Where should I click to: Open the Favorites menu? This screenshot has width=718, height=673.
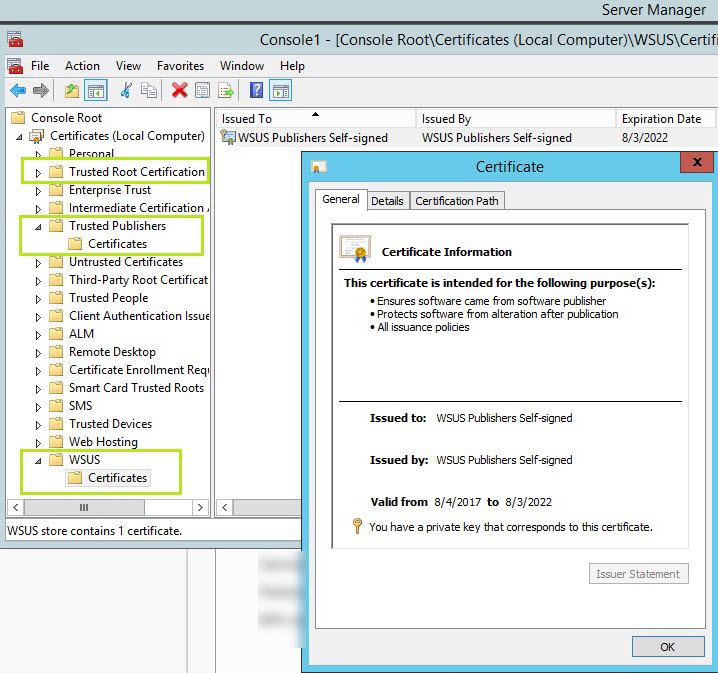(x=180, y=66)
